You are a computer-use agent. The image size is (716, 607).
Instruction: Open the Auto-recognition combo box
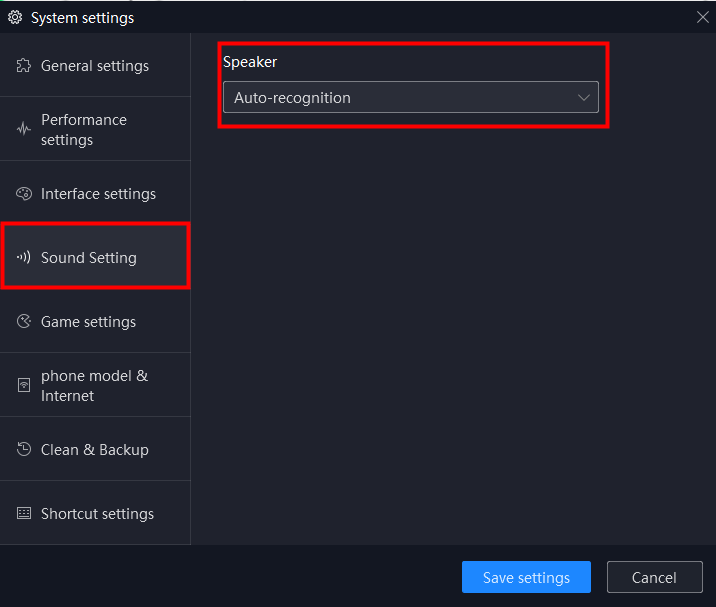pos(411,97)
